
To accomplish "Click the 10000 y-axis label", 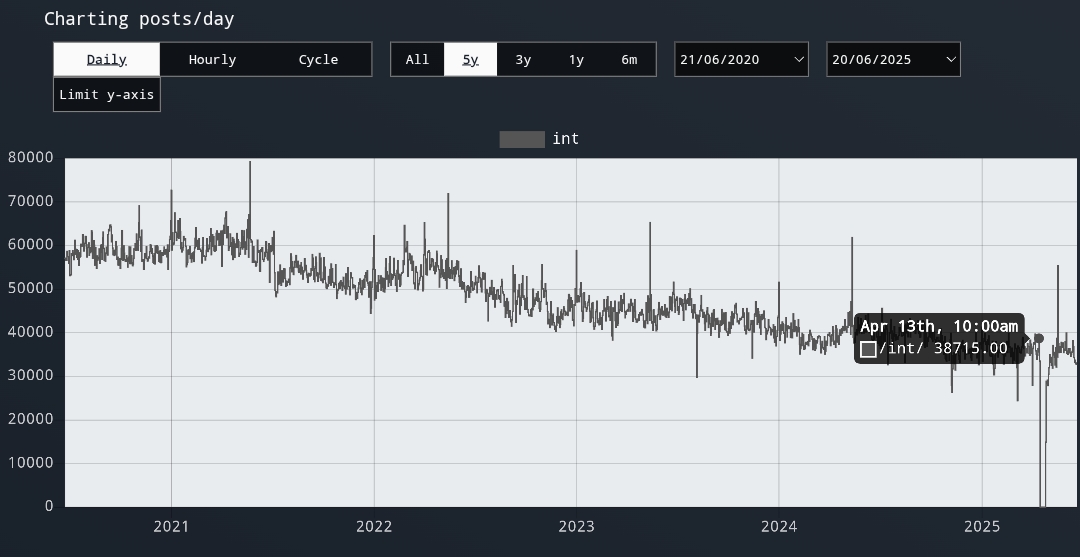I will [x=30, y=463].
